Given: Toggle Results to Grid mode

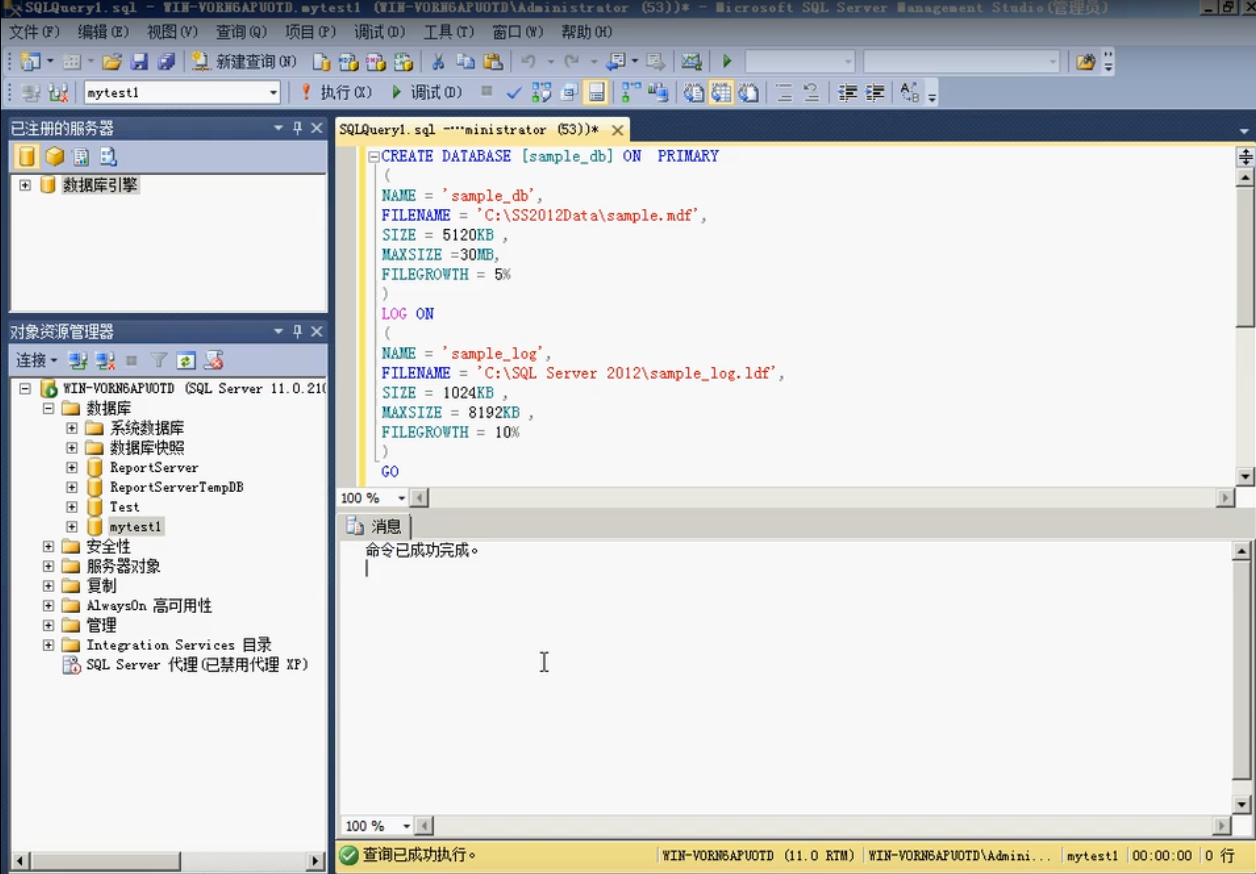Looking at the screenshot, I should (x=721, y=93).
